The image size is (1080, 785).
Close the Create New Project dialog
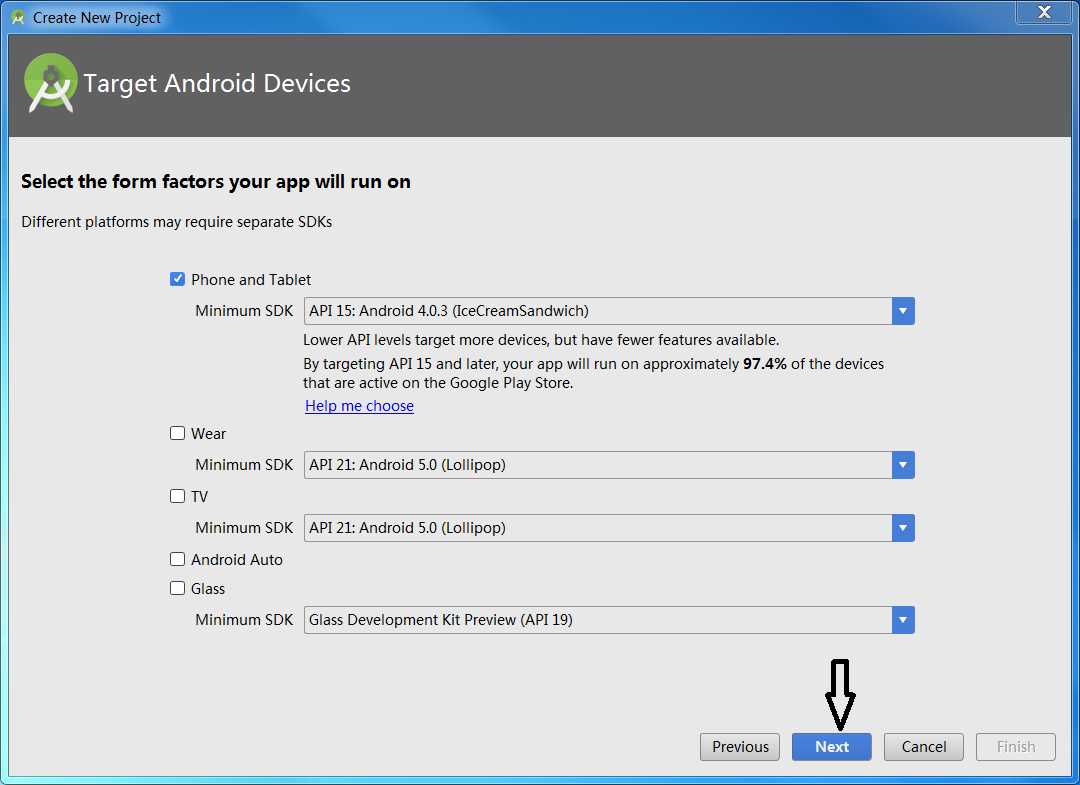point(1044,12)
